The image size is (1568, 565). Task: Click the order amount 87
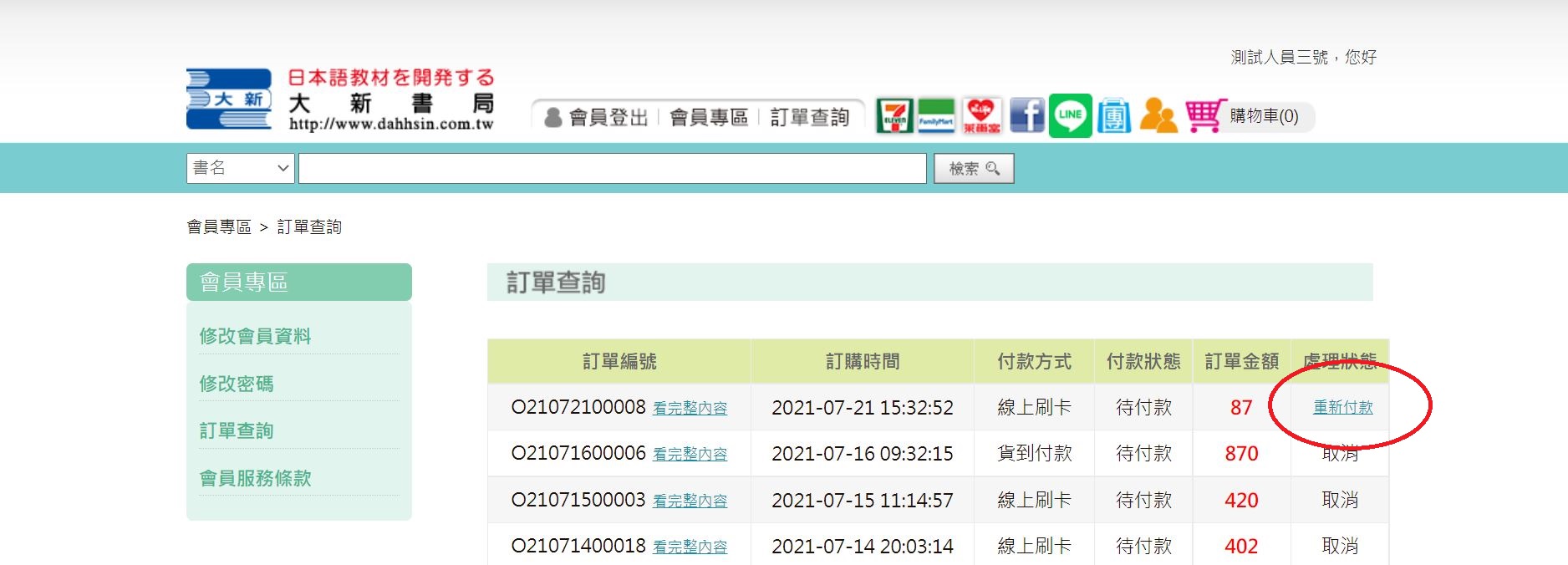(1241, 407)
